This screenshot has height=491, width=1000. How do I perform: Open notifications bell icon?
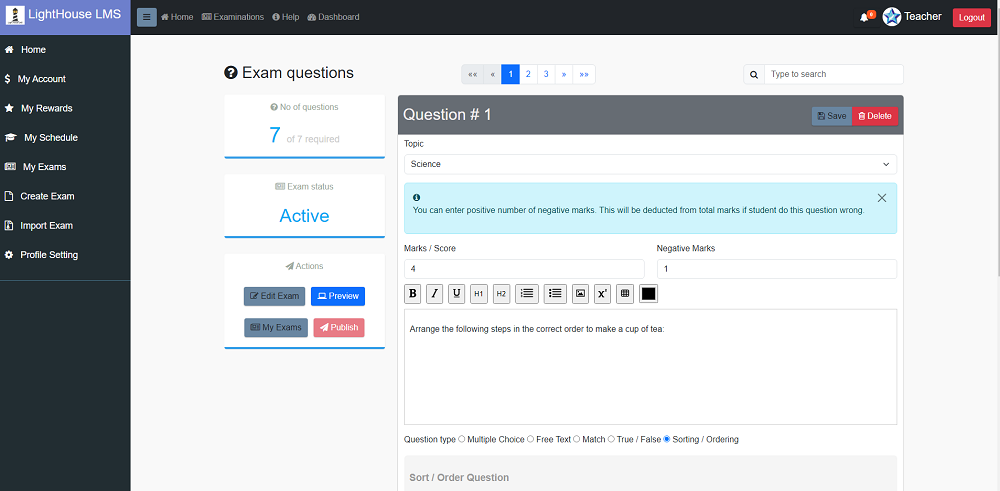[864, 17]
